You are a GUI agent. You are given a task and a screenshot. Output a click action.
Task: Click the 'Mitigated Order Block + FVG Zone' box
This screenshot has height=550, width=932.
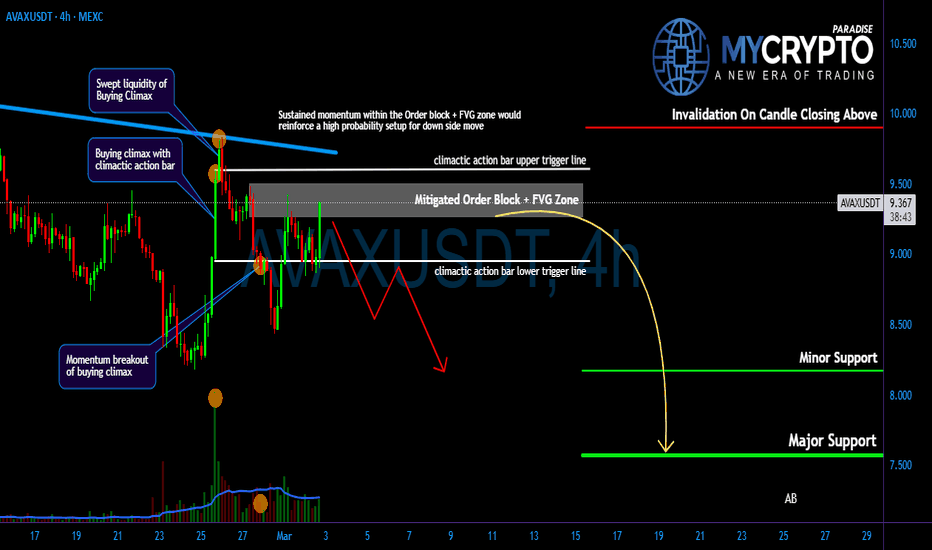coord(415,201)
